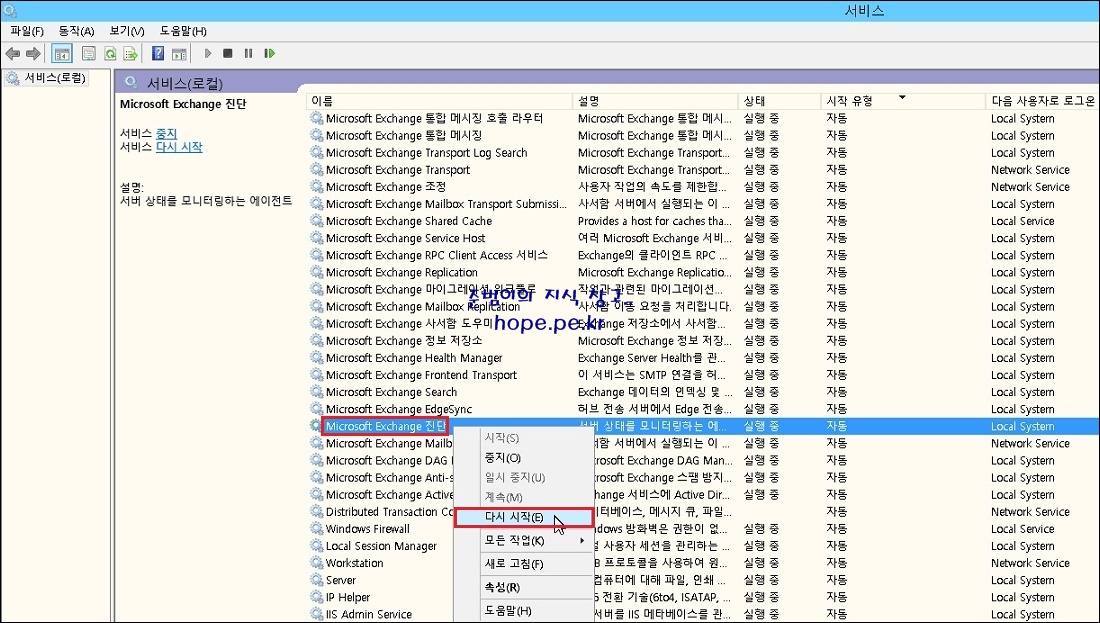Choose 새로 고침(F) in the context menu
Viewport: 1100px width, 623px height.
pyautogui.click(x=523, y=563)
